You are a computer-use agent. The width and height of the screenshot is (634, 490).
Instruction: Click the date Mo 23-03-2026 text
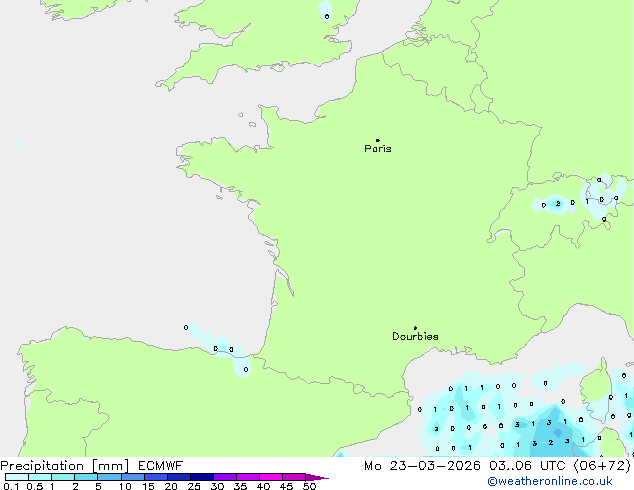422,466
